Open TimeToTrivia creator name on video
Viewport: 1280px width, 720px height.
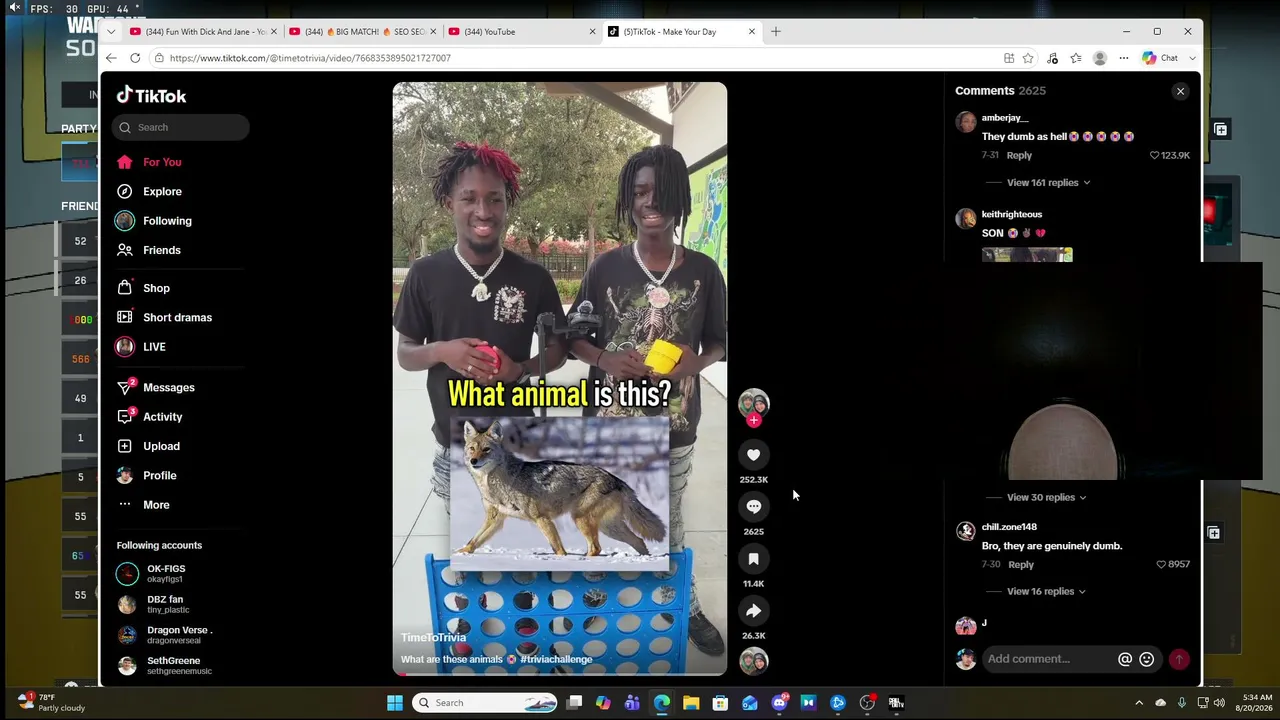pyautogui.click(x=433, y=638)
